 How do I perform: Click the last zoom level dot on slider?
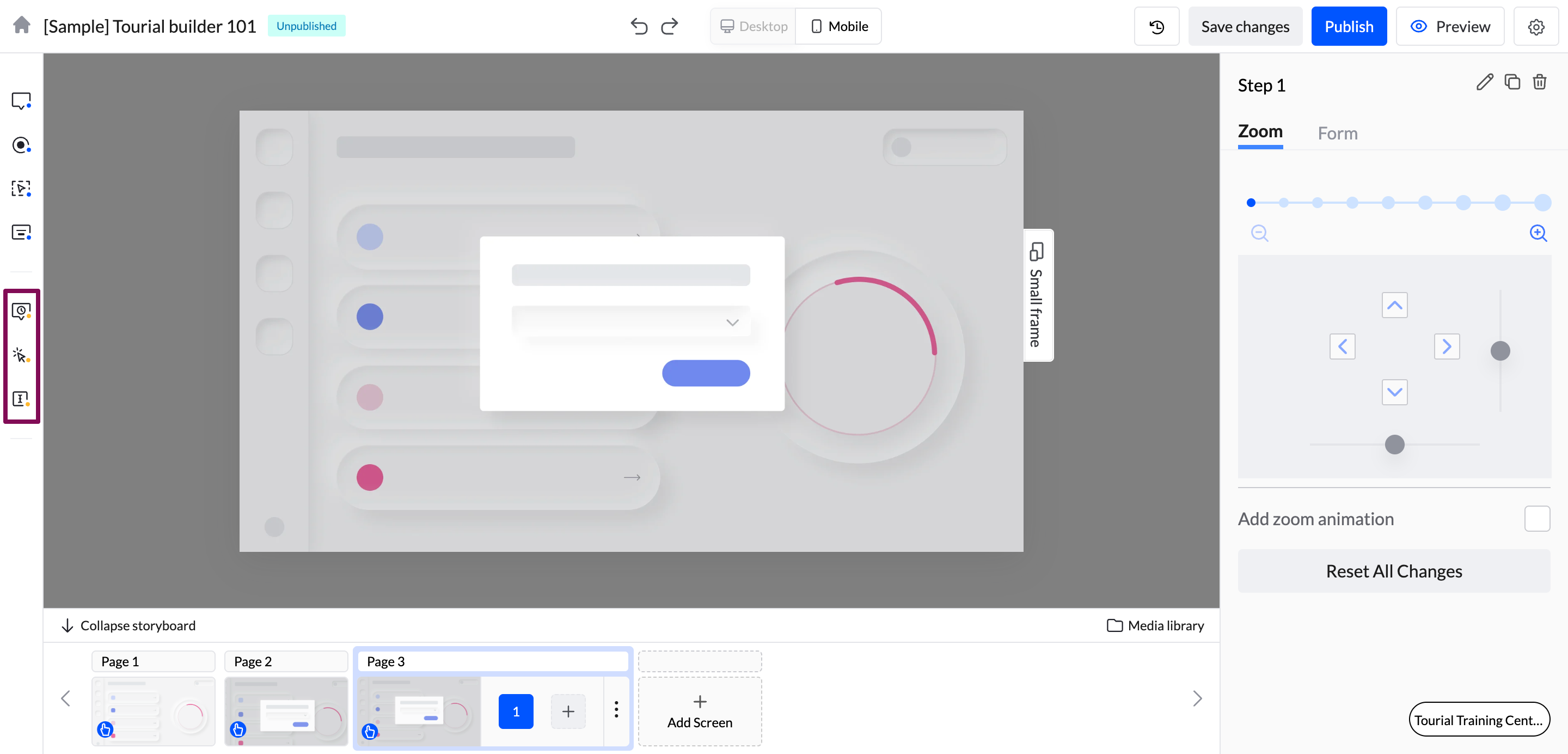1542,203
